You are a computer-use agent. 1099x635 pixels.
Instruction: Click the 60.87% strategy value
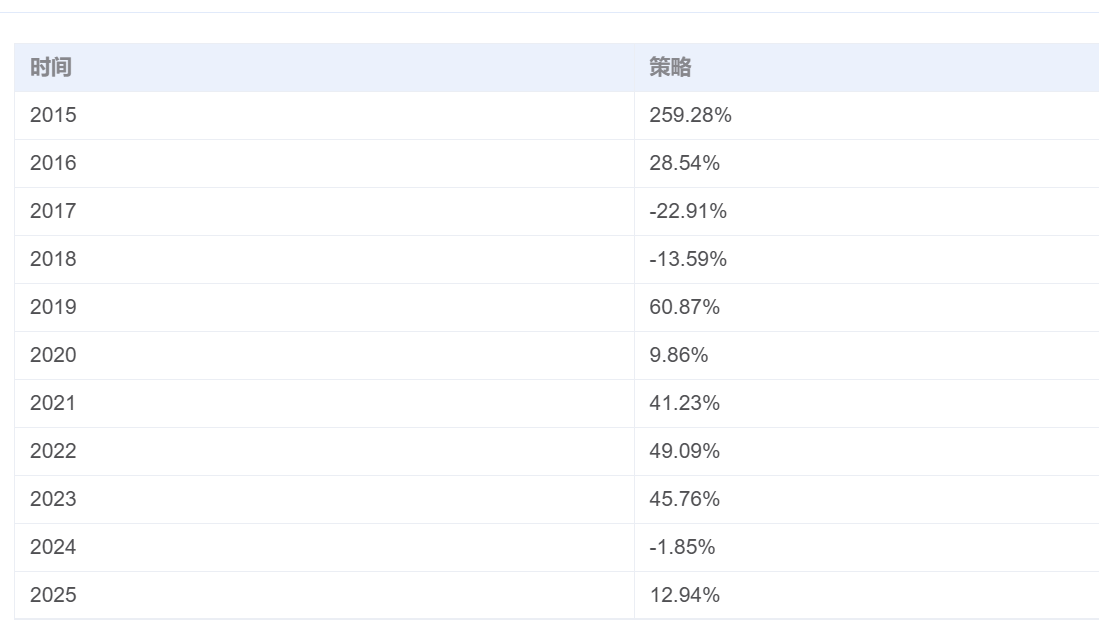[684, 307]
